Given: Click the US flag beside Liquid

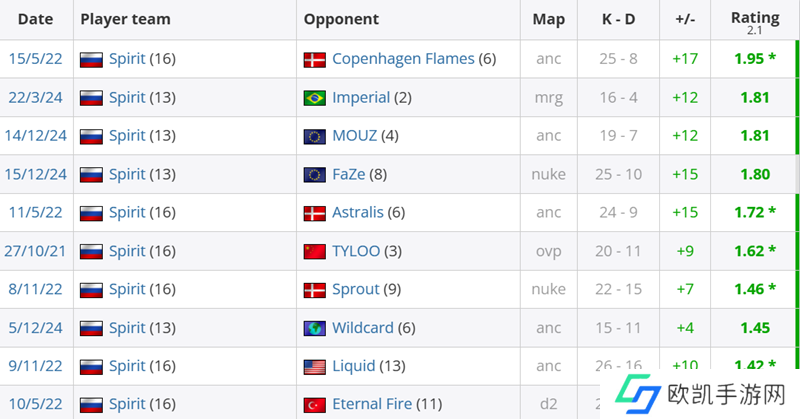Looking at the screenshot, I should 315,366.
